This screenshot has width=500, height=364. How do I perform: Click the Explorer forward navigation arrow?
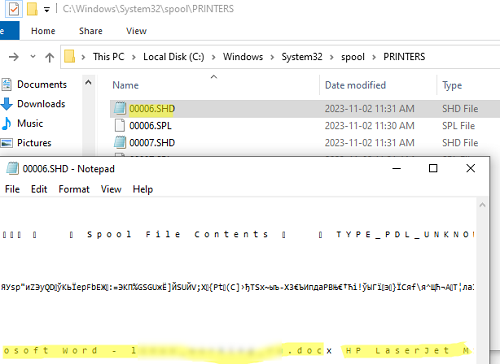point(14,57)
